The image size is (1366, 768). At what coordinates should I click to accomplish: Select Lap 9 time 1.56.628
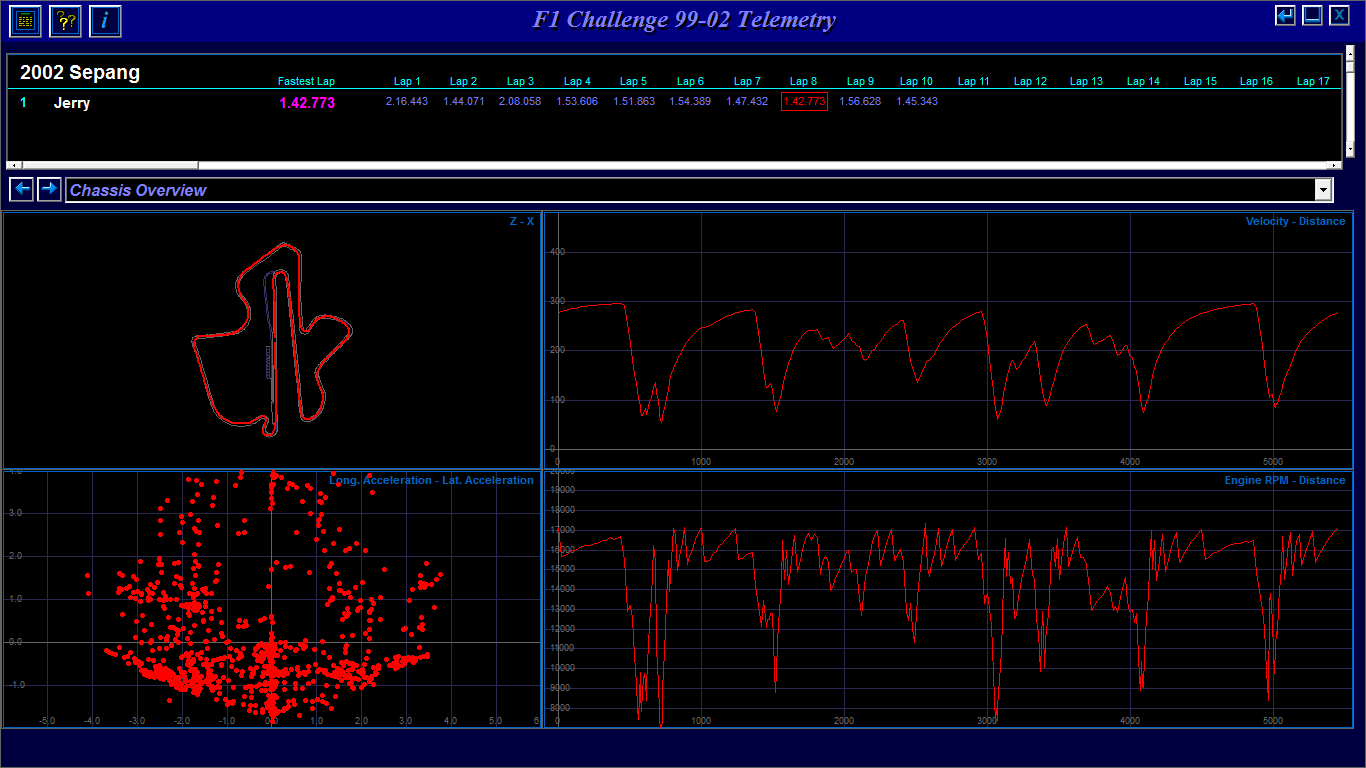860,102
